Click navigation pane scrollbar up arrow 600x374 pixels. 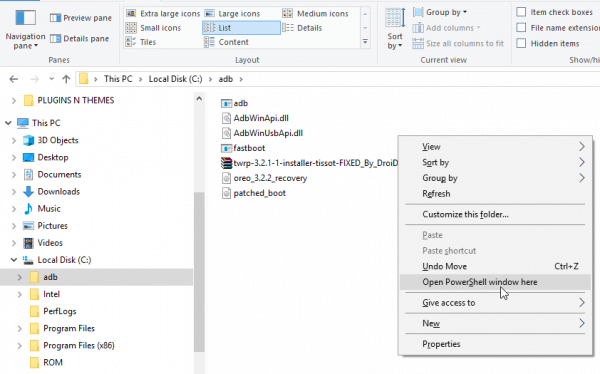pyautogui.click(x=199, y=99)
